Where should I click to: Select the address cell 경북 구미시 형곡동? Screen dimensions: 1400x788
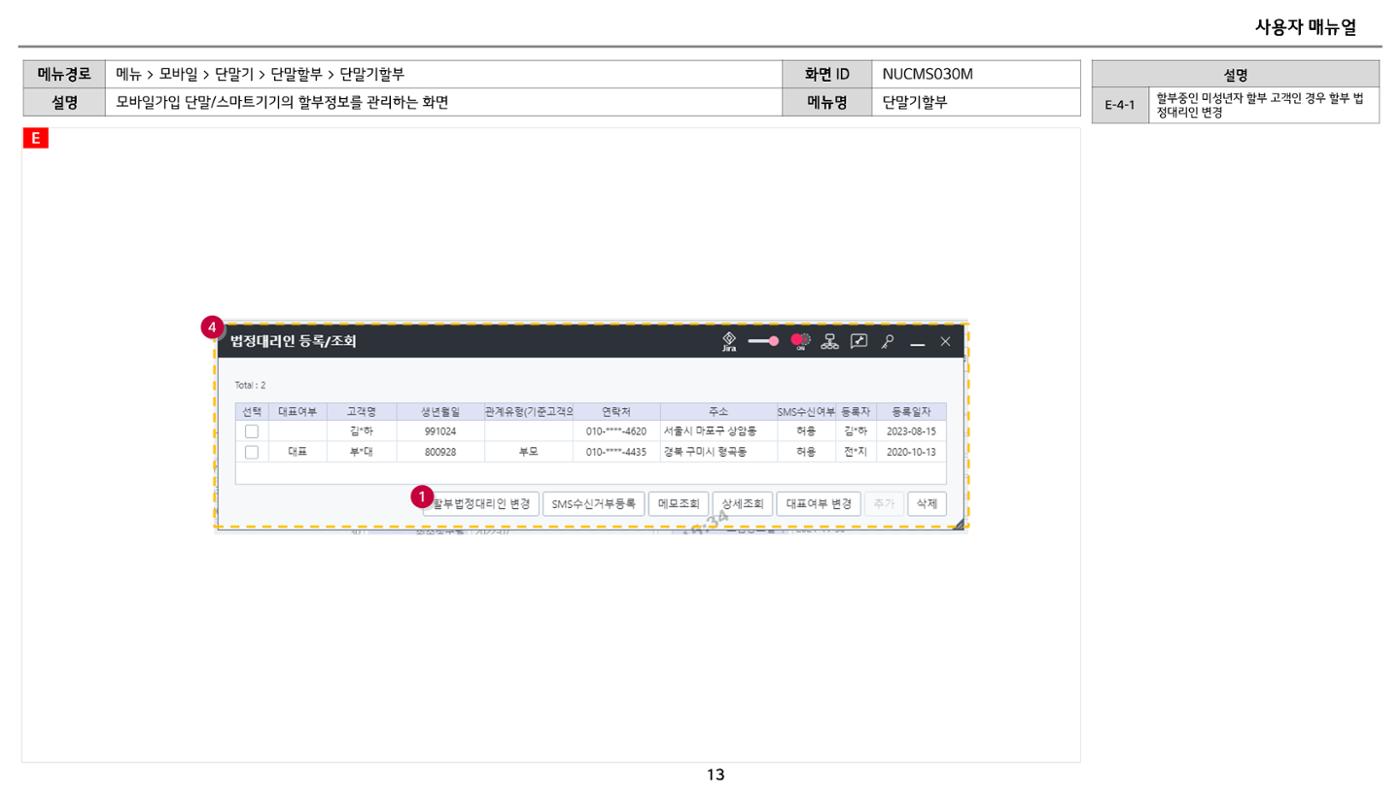718,452
